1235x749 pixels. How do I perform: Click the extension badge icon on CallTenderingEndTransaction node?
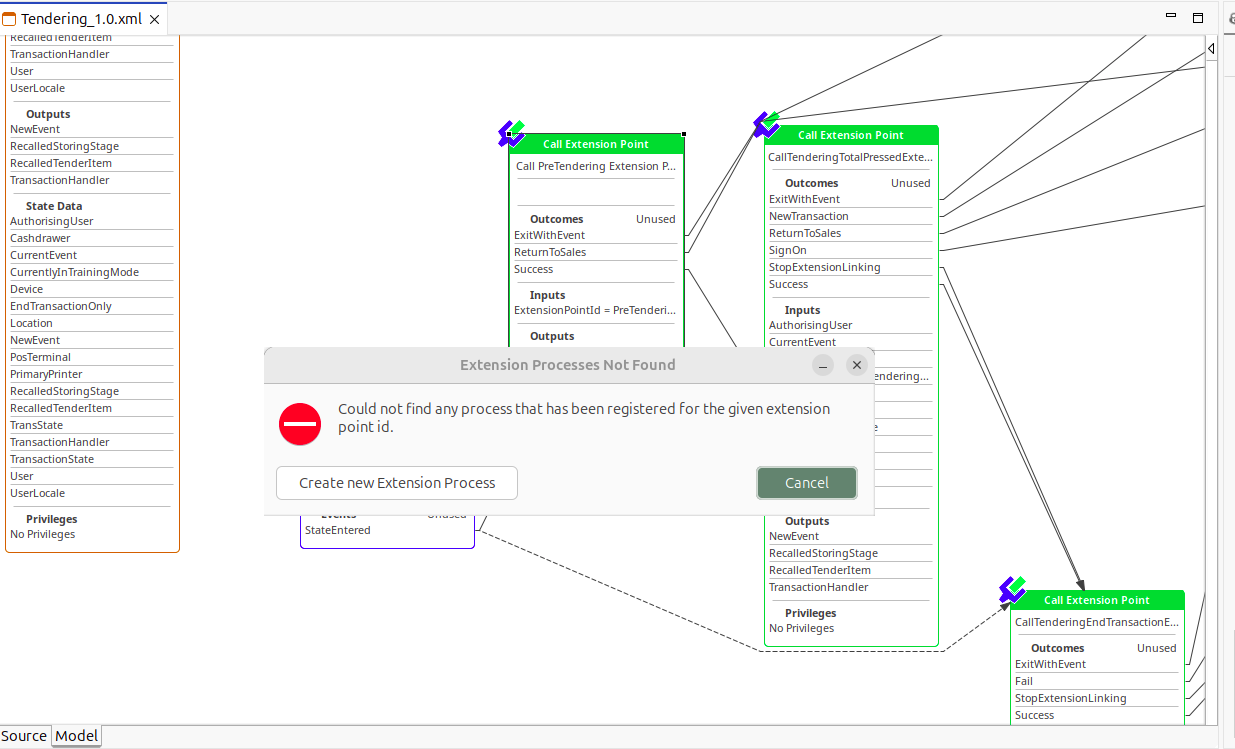(1012, 591)
